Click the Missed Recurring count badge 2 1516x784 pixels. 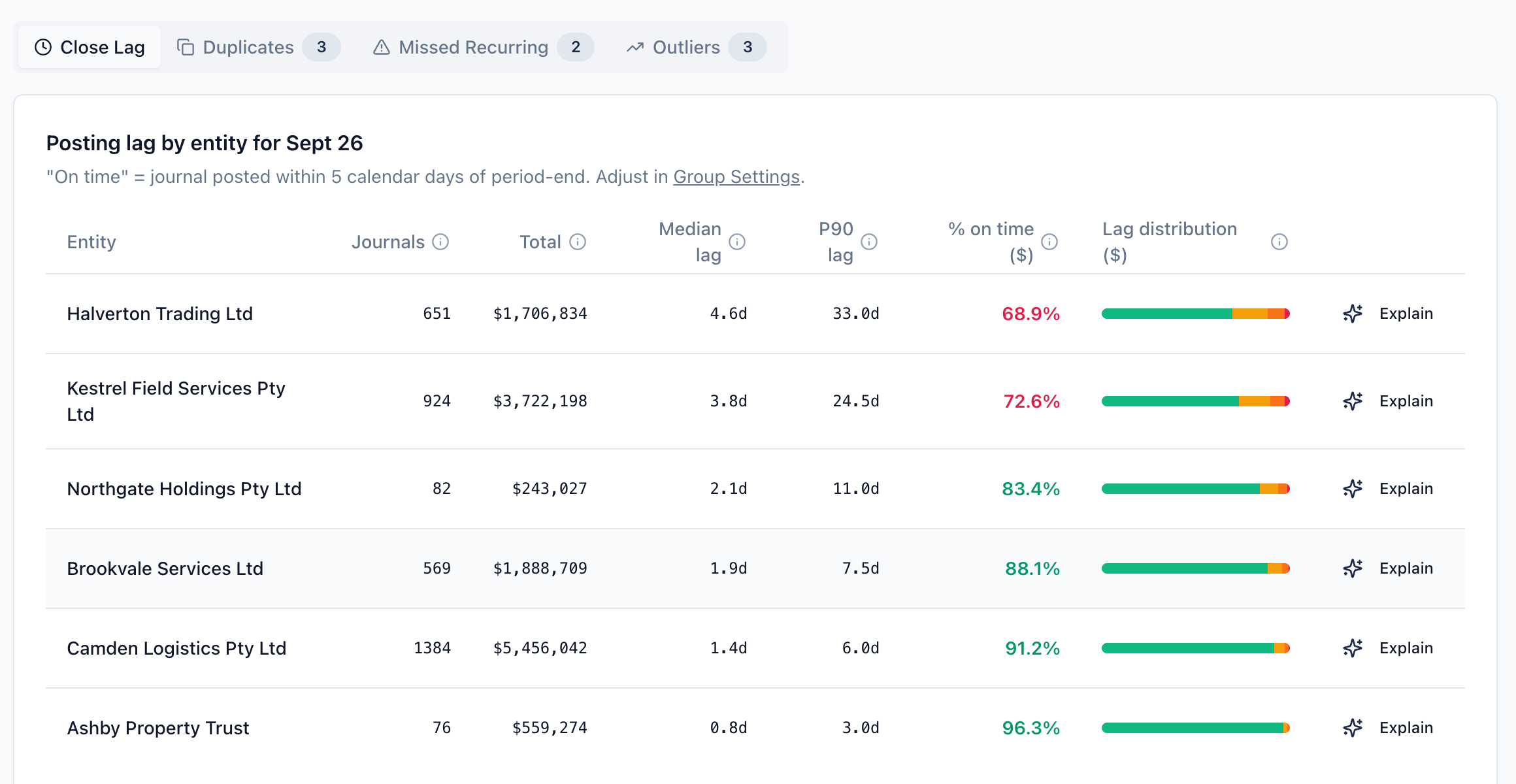click(x=576, y=47)
